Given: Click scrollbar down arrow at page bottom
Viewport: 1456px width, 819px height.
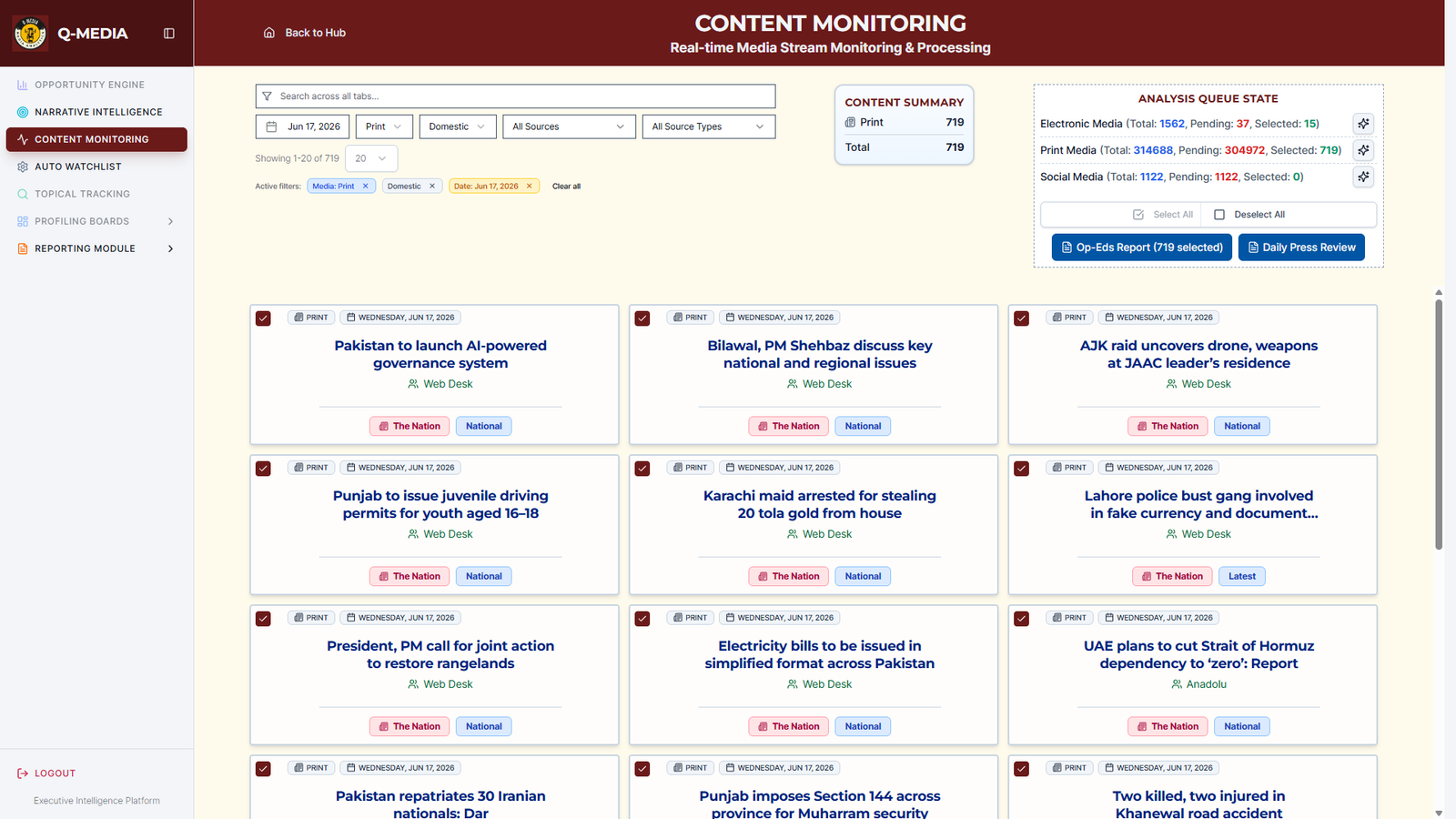Looking at the screenshot, I should [x=1439, y=813].
